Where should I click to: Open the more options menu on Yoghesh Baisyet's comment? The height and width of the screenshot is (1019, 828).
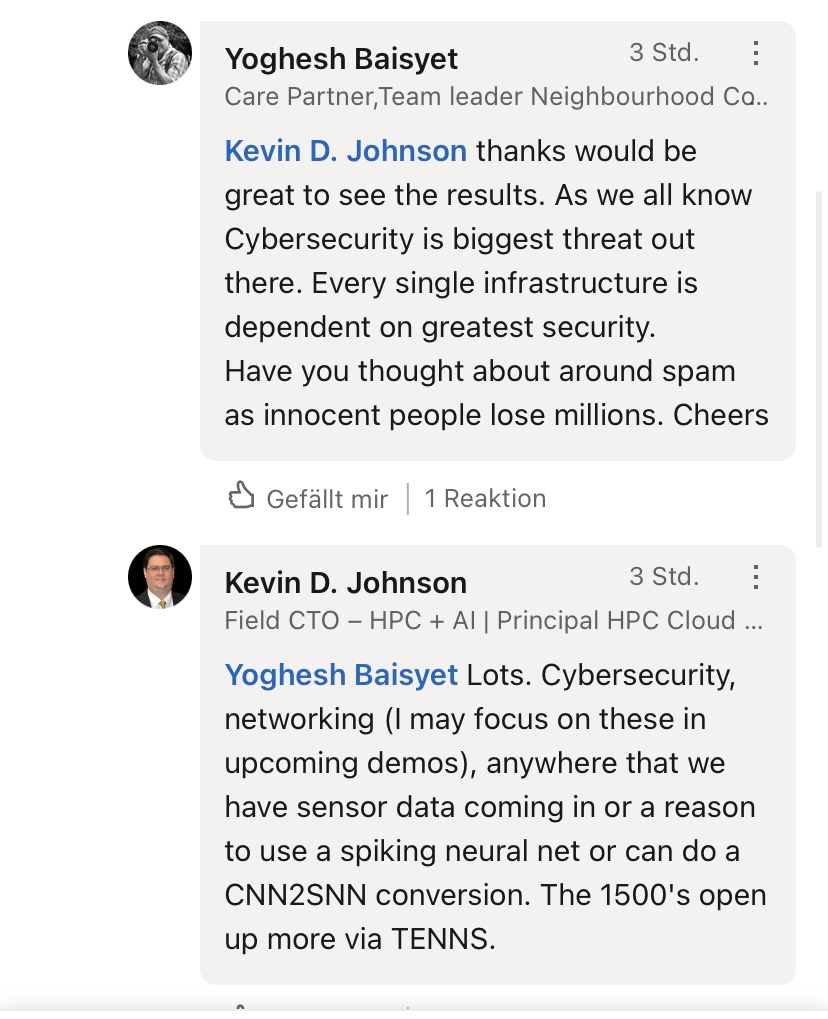[756, 53]
